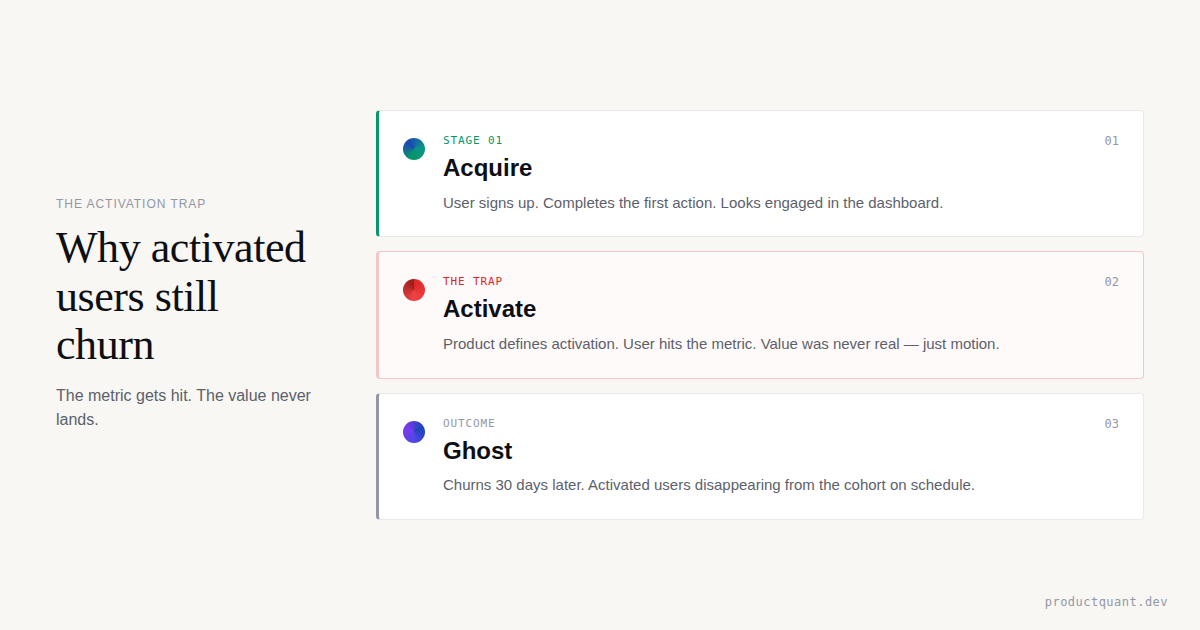Click number 03 on Ghost card
Image resolution: width=1200 pixels, height=630 pixels.
click(x=1111, y=424)
